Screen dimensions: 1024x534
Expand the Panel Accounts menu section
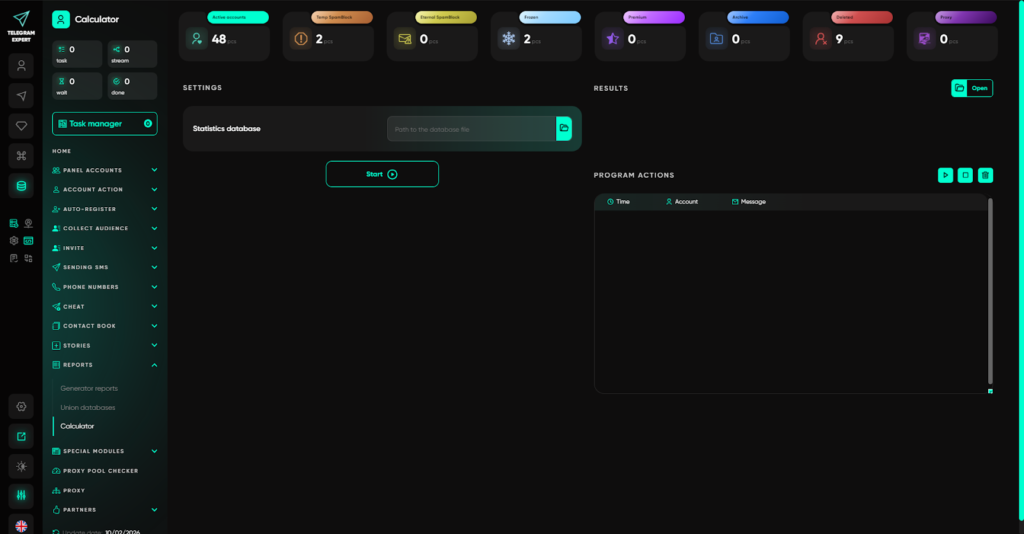(x=105, y=170)
